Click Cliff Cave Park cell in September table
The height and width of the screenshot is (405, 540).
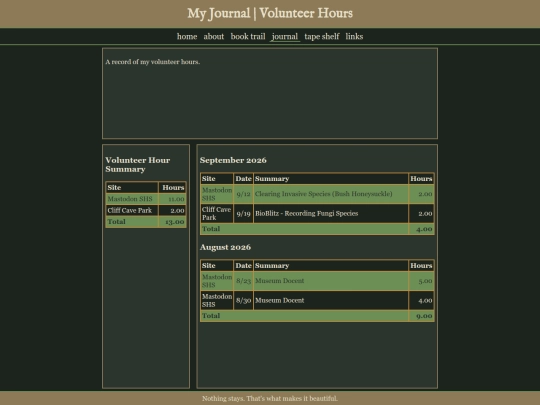click(x=217, y=214)
